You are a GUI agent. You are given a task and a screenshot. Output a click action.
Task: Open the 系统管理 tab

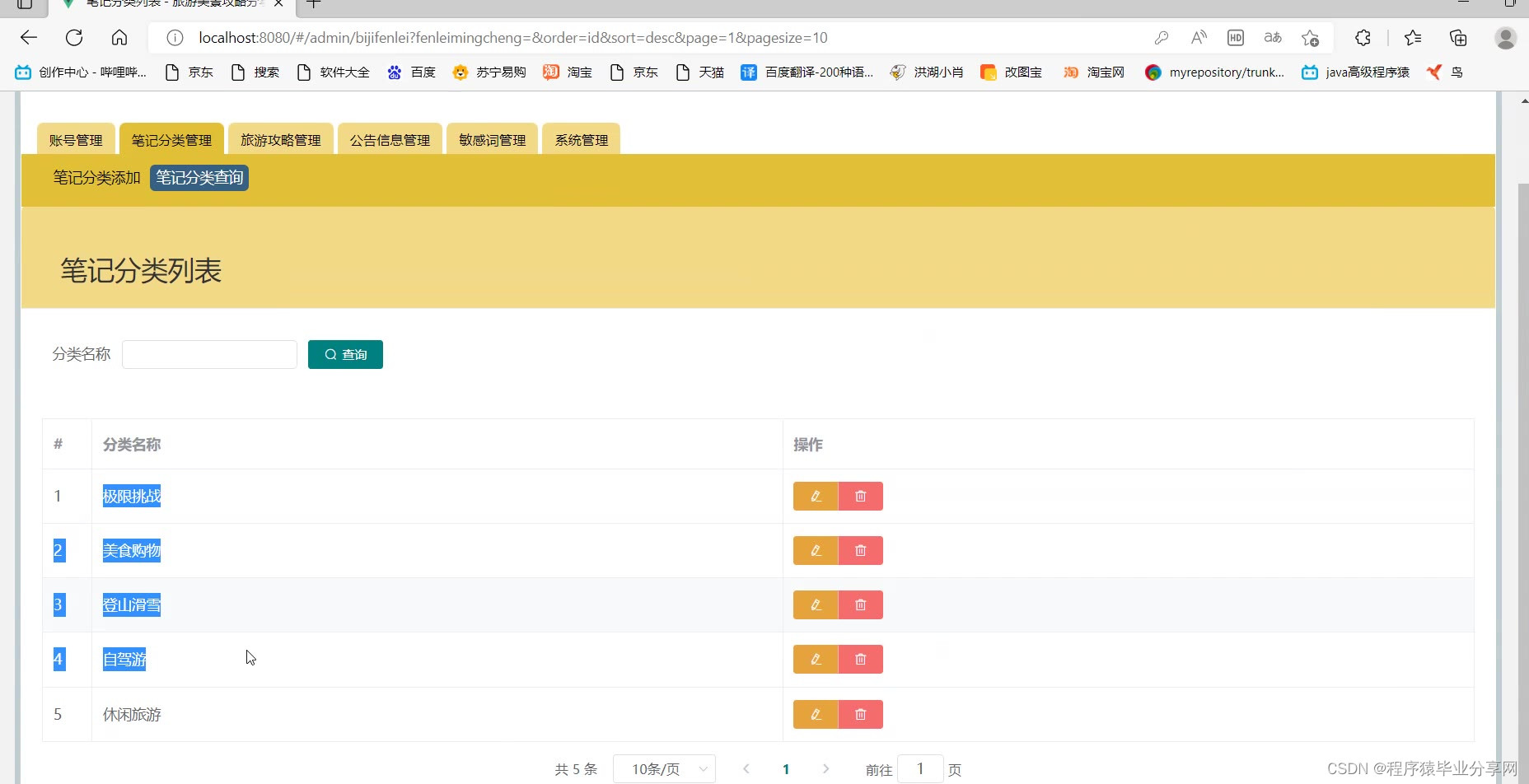pyautogui.click(x=582, y=139)
